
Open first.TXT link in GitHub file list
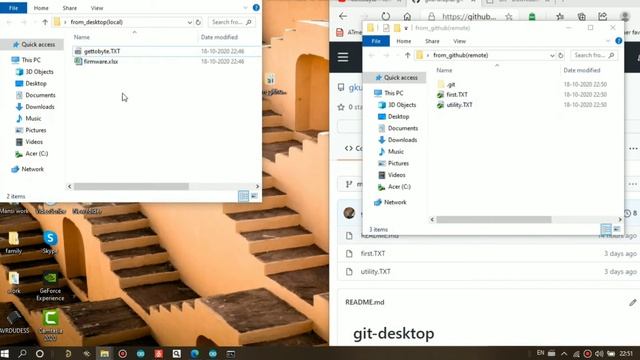click(x=373, y=253)
